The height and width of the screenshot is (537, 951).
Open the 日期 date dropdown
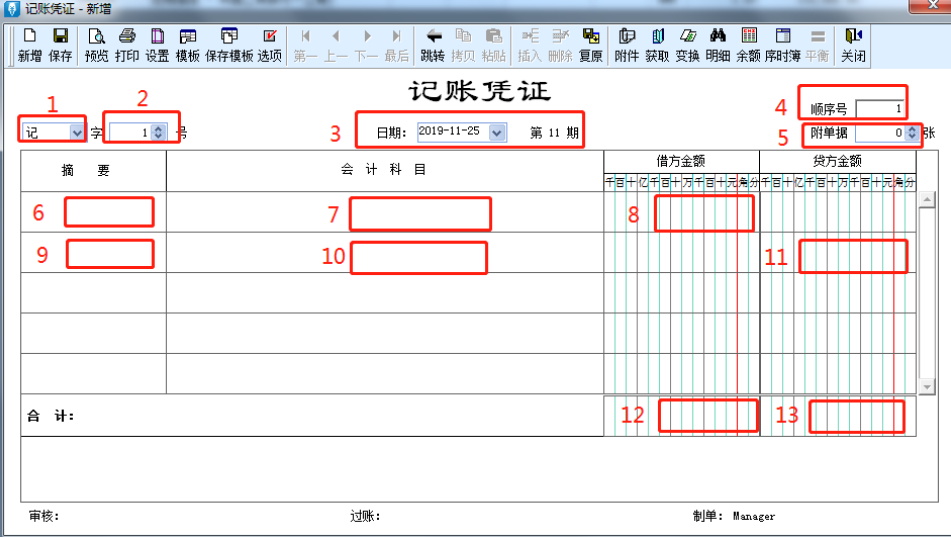tap(497, 132)
